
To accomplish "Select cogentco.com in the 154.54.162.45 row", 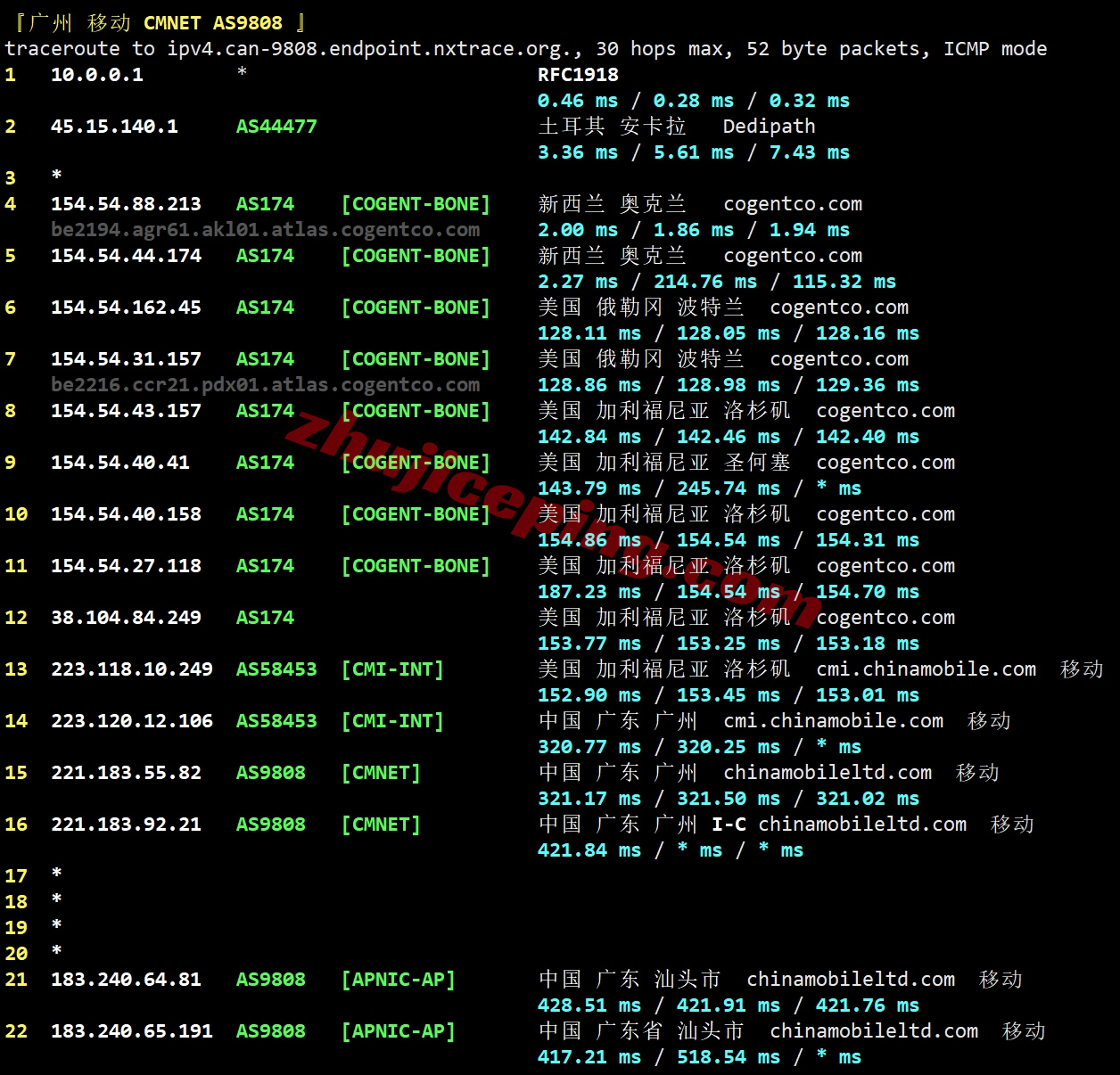I will 839,308.
